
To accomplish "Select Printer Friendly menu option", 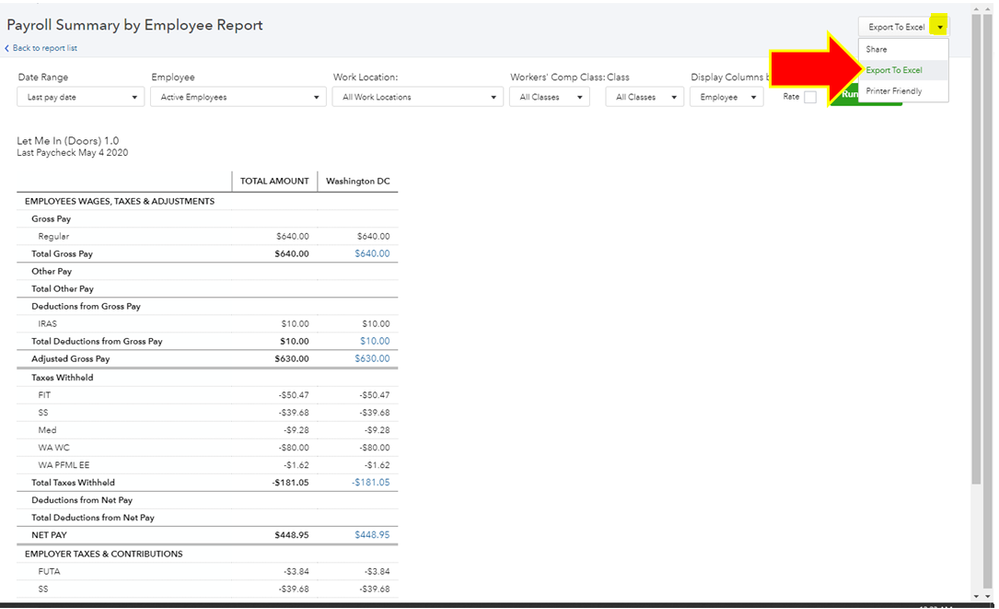I will click(x=894, y=91).
